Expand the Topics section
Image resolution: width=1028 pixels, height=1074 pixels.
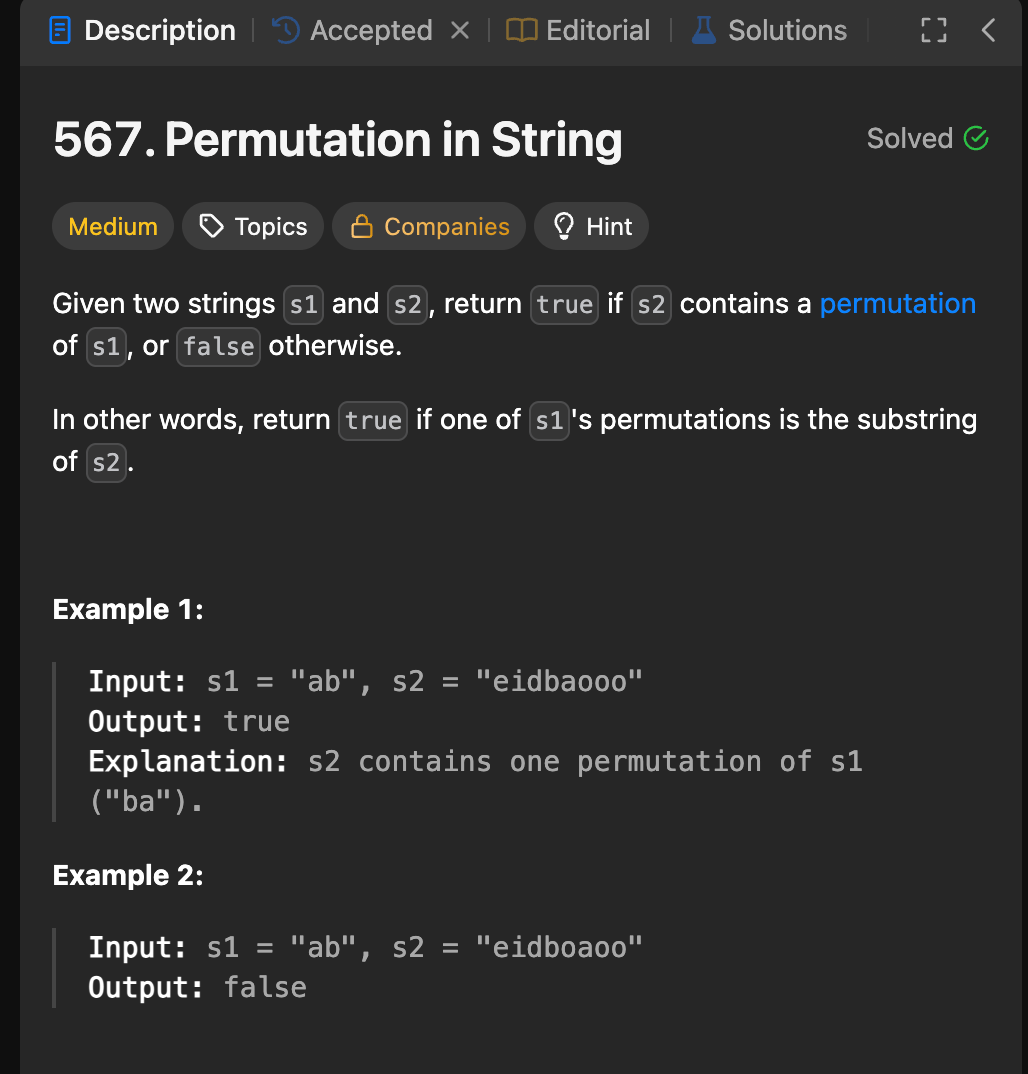click(253, 226)
